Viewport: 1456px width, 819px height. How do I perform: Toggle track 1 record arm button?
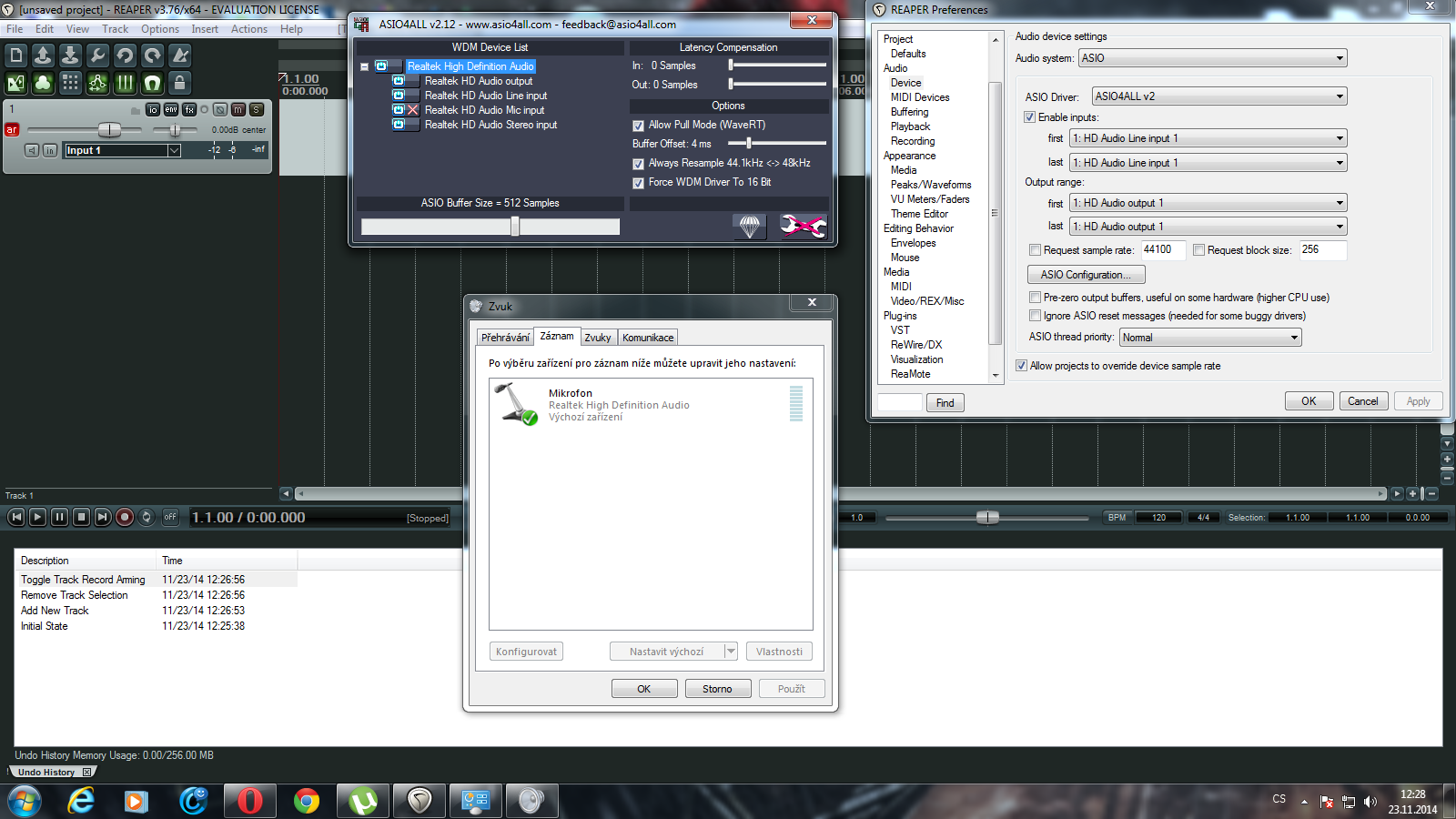pyautogui.click(x=12, y=130)
